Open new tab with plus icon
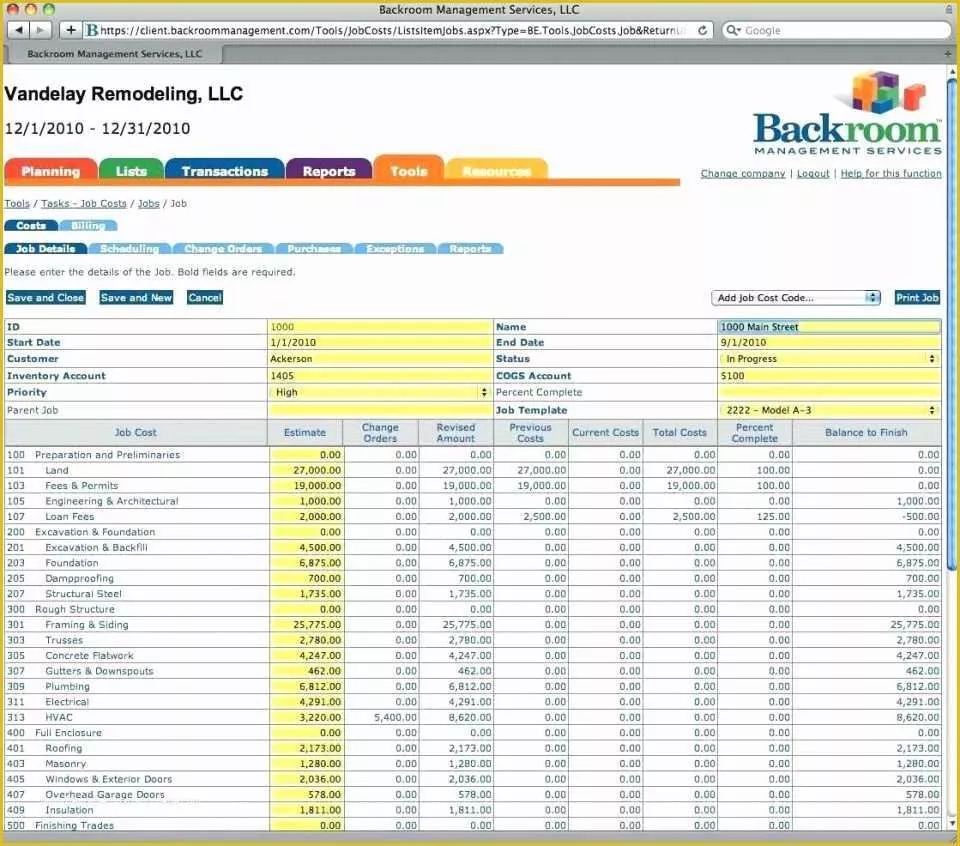960x846 pixels. pos(948,54)
